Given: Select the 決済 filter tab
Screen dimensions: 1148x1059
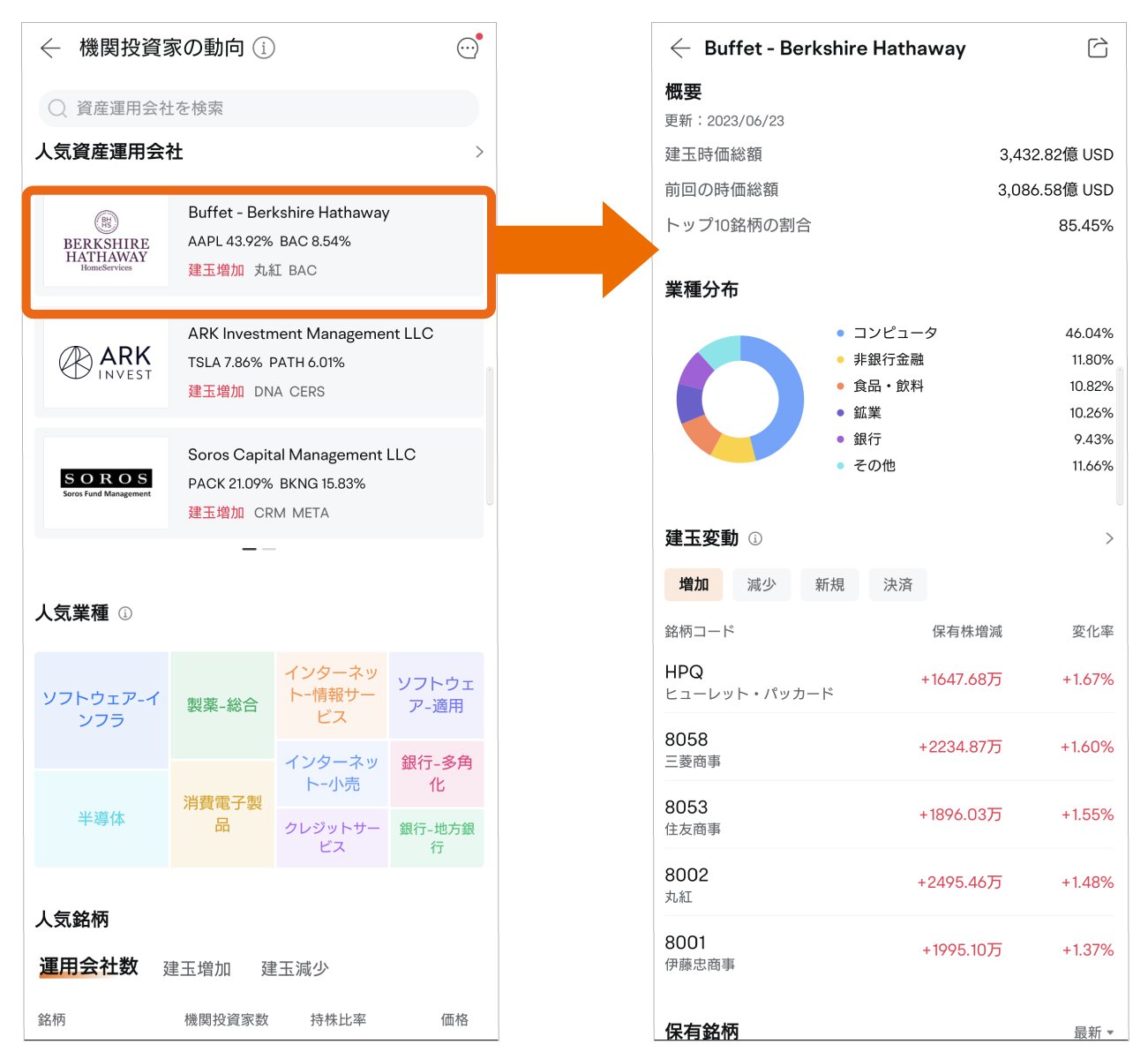Looking at the screenshot, I should [x=897, y=584].
